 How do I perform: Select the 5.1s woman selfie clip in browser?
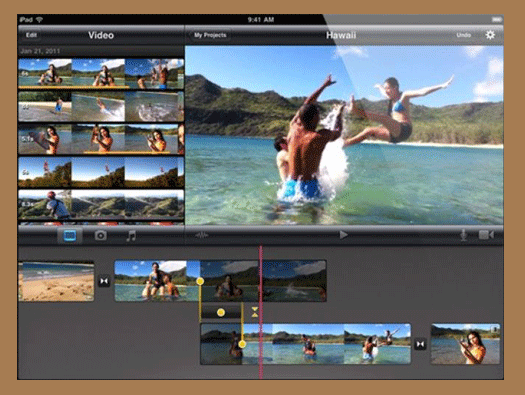tap(101, 139)
